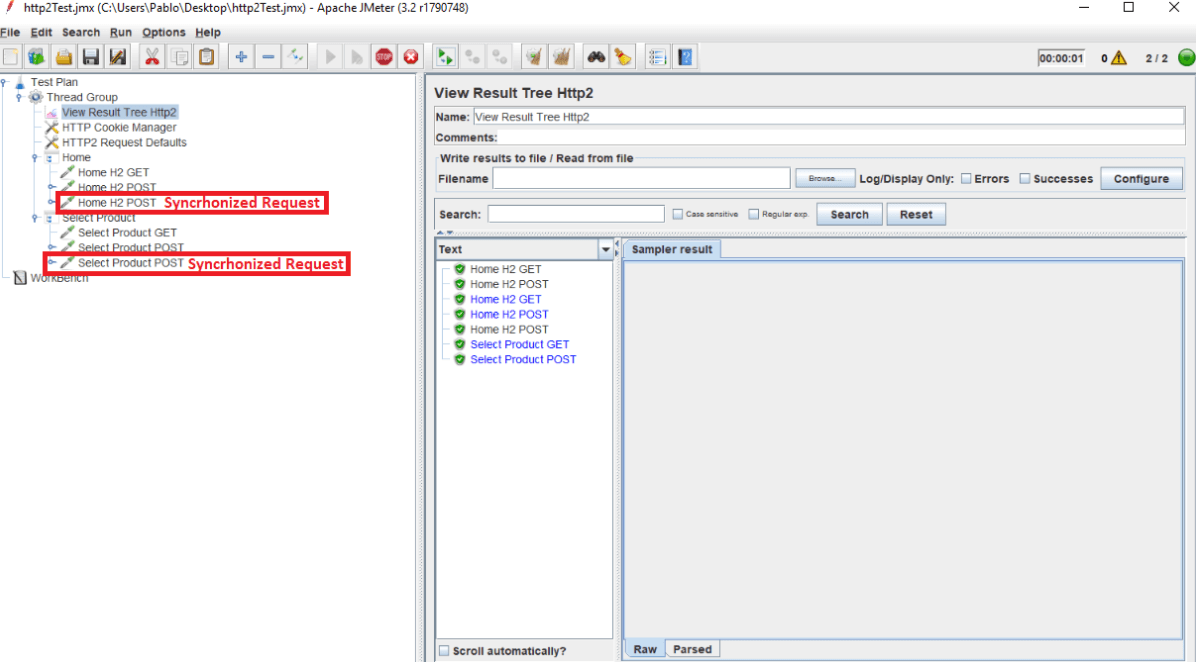Image resolution: width=1196 pixels, height=662 pixels.
Task: Switch to the Parsed tab
Action: (x=693, y=648)
